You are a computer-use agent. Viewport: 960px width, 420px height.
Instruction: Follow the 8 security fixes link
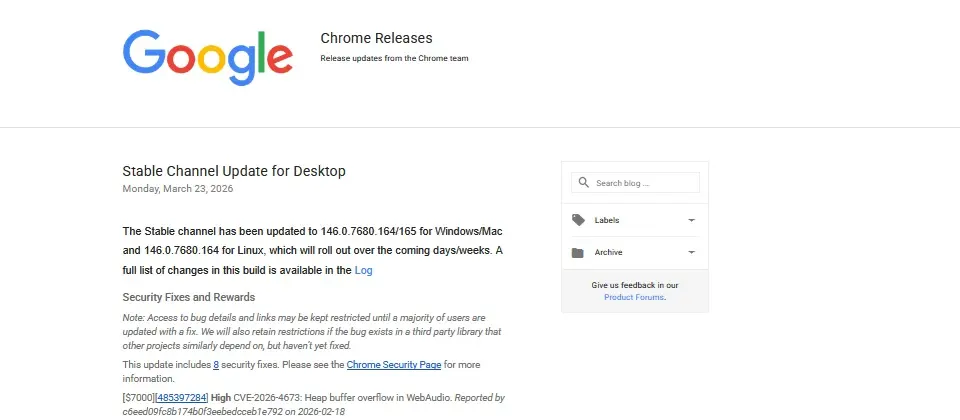pyautogui.click(x=216, y=364)
